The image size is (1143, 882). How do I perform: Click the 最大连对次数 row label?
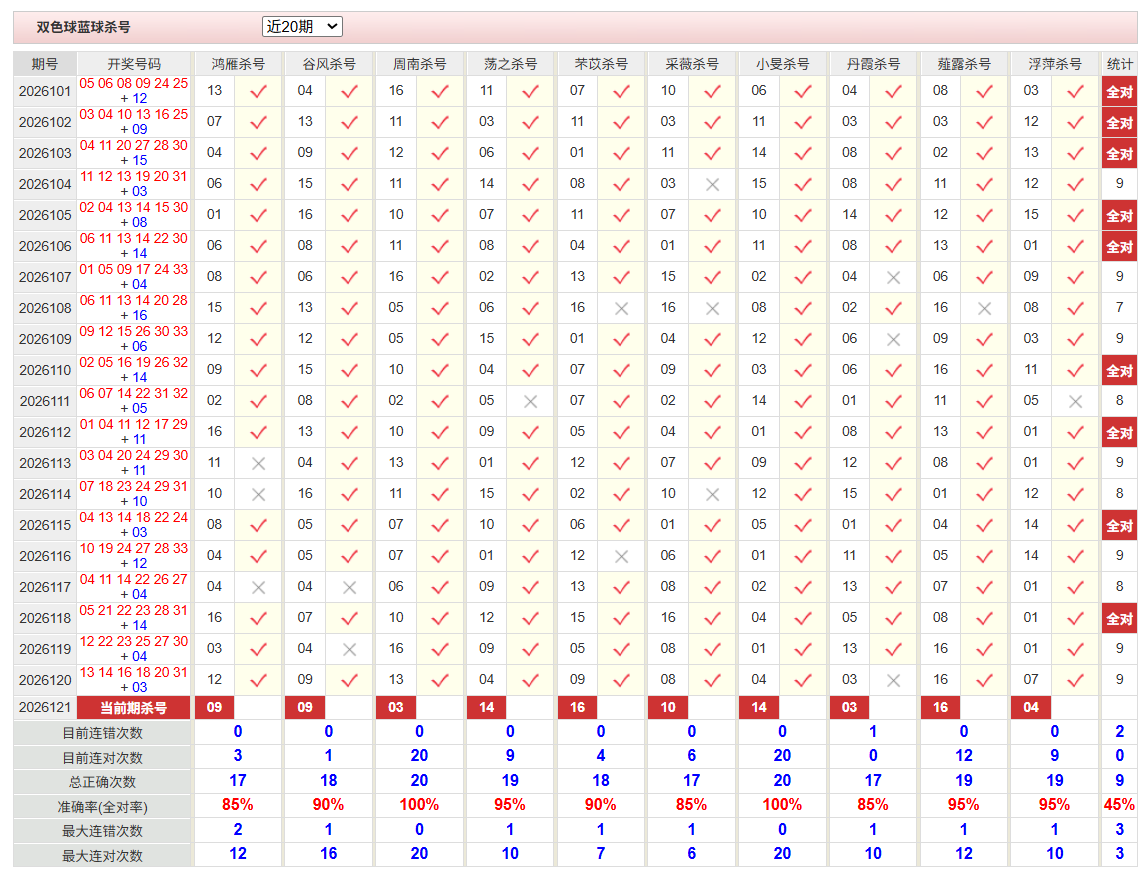coord(103,856)
